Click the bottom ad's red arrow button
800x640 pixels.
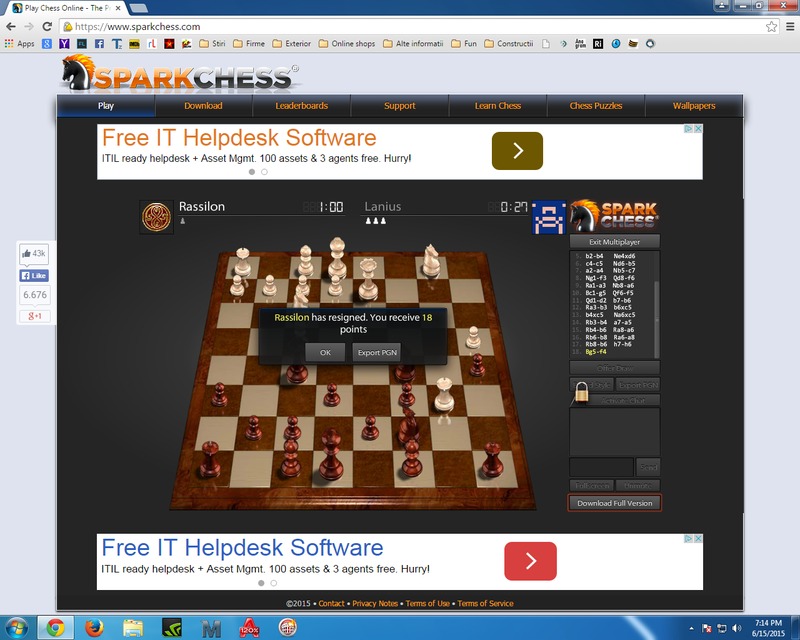pos(531,561)
